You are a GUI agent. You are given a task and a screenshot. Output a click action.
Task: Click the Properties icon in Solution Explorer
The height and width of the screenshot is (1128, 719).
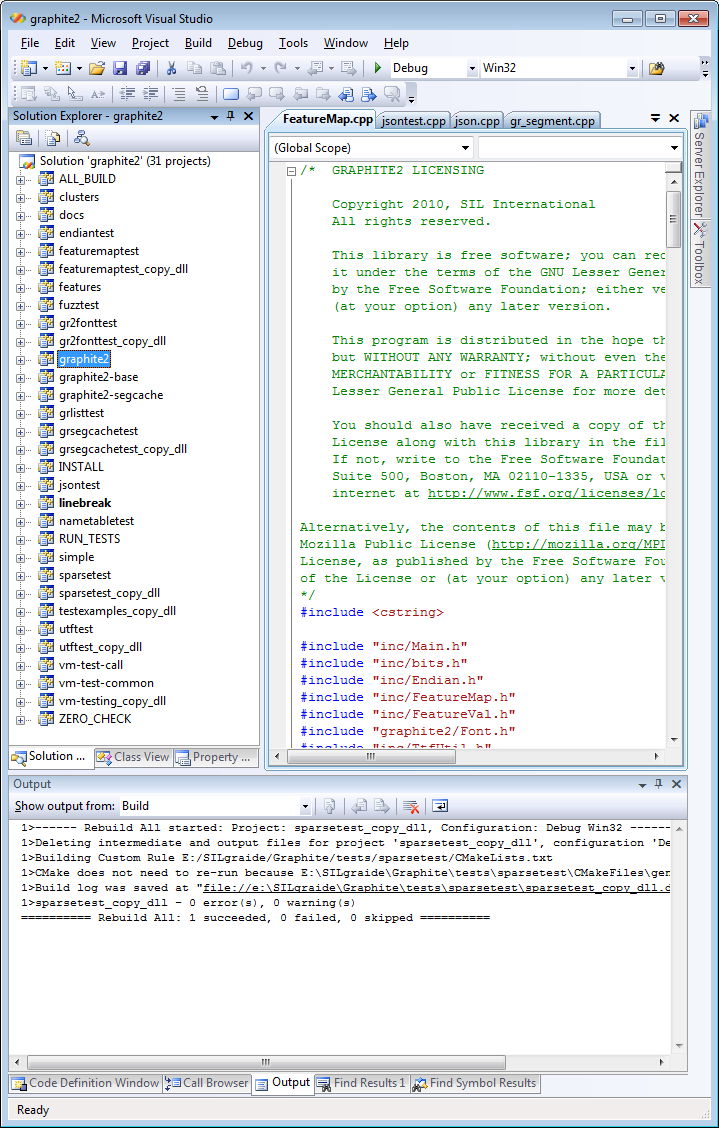pyautogui.click(x=24, y=137)
